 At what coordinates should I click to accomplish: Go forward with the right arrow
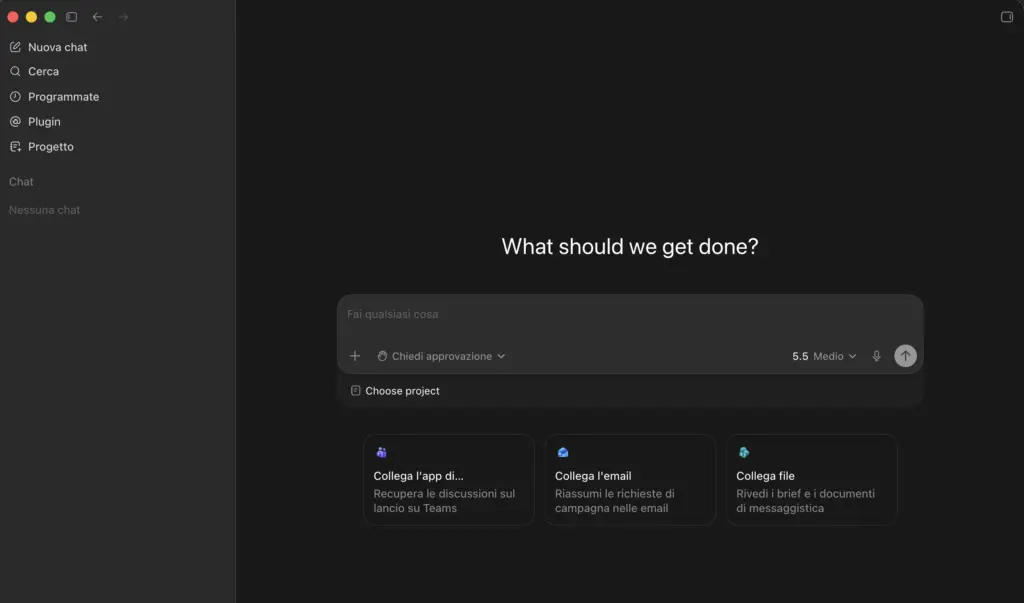point(123,17)
